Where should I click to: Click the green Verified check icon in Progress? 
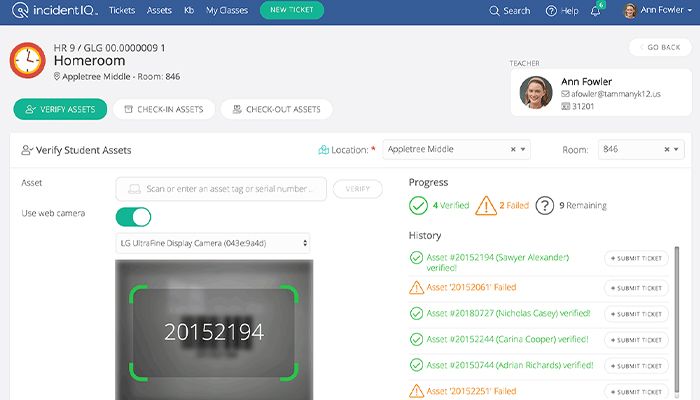pos(418,205)
